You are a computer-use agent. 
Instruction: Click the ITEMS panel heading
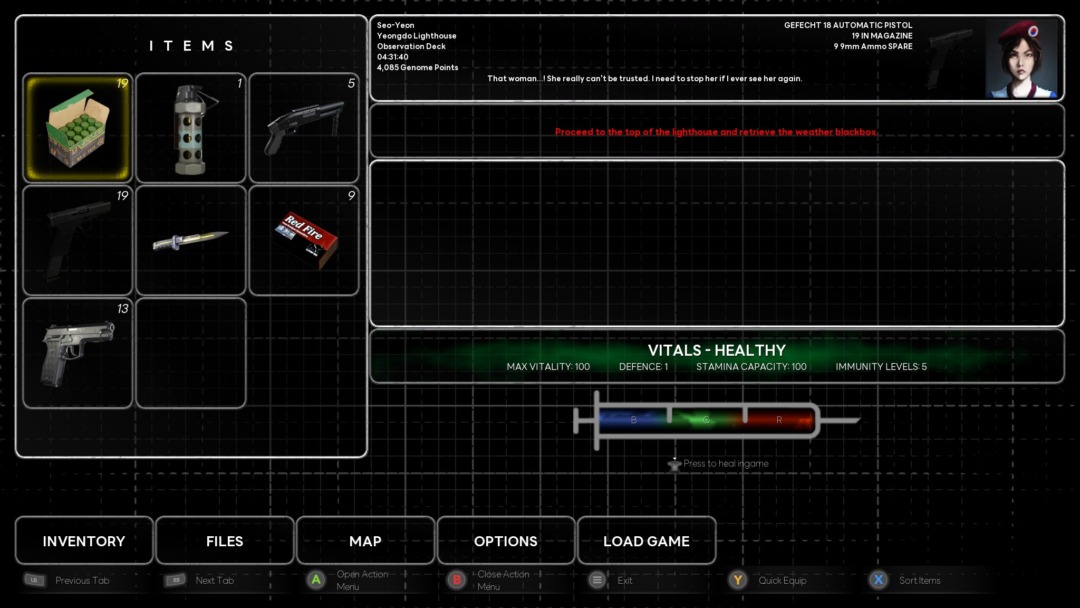pyautogui.click(x=191, y=46)
